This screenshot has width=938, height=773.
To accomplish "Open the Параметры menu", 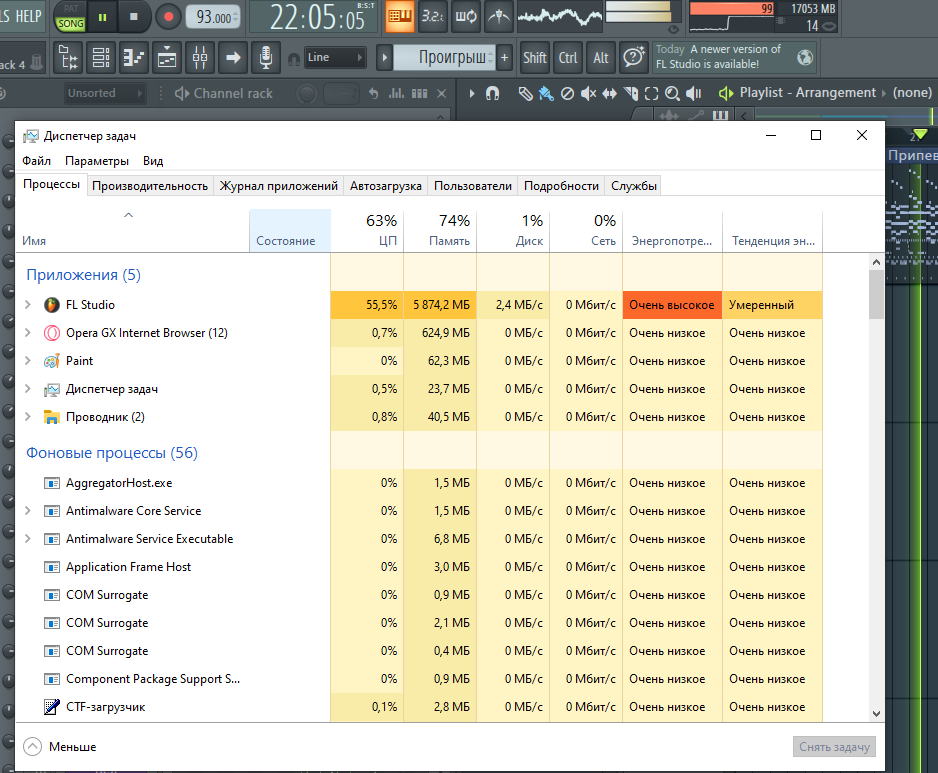I will click(97, 161).
